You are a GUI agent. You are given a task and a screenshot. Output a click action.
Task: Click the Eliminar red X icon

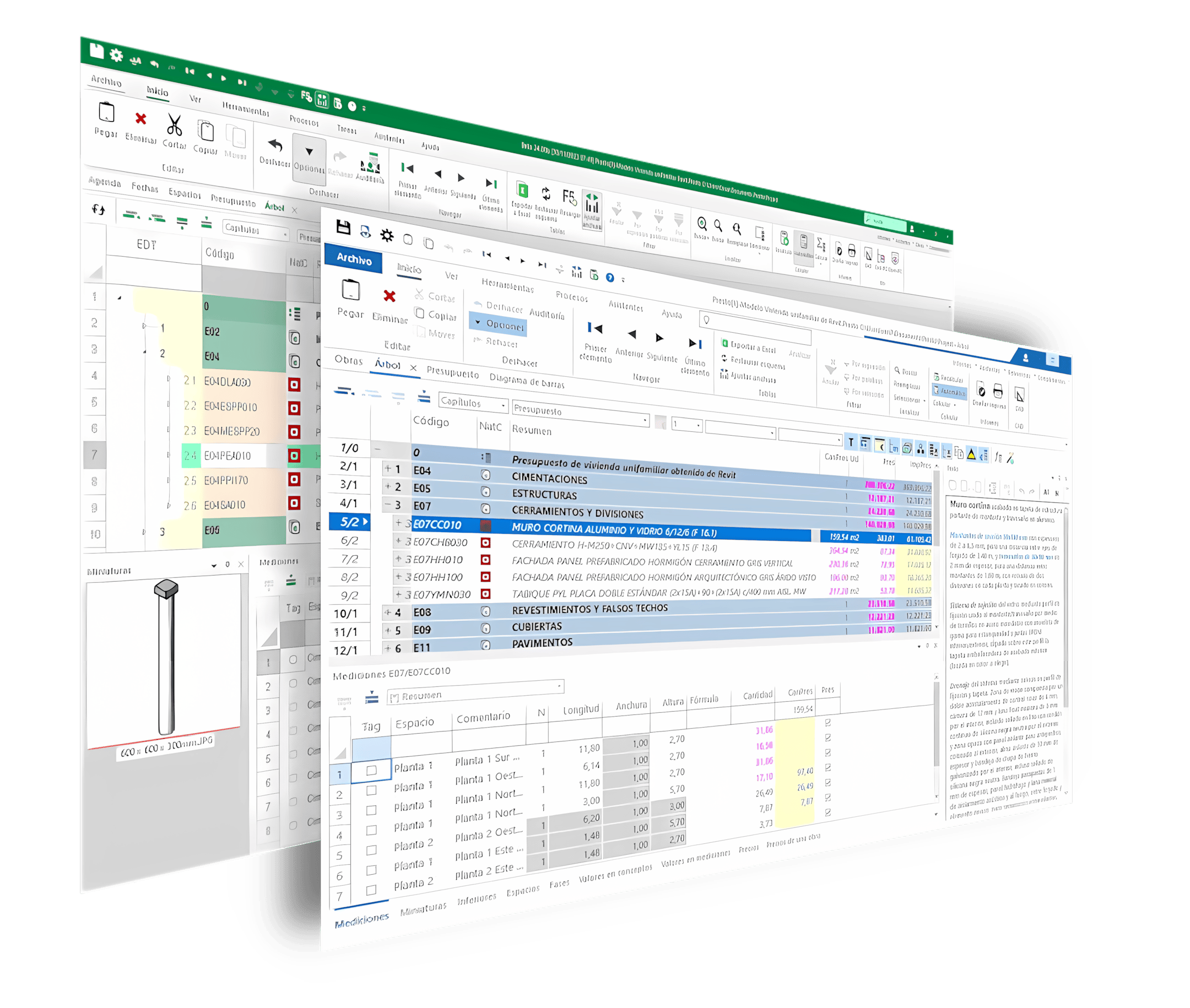(x=390, y=296)
